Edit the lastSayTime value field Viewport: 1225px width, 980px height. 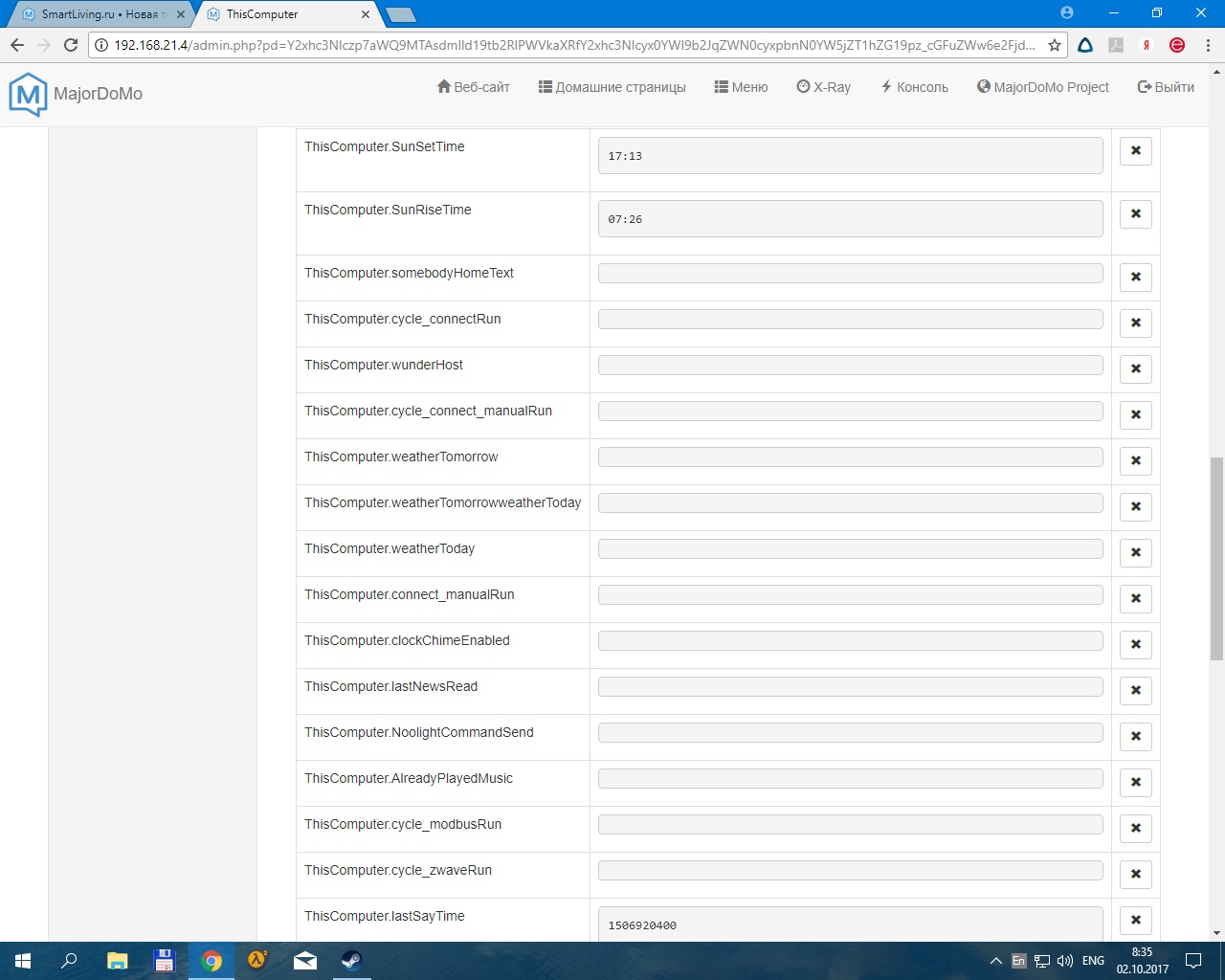click(850, 924)
